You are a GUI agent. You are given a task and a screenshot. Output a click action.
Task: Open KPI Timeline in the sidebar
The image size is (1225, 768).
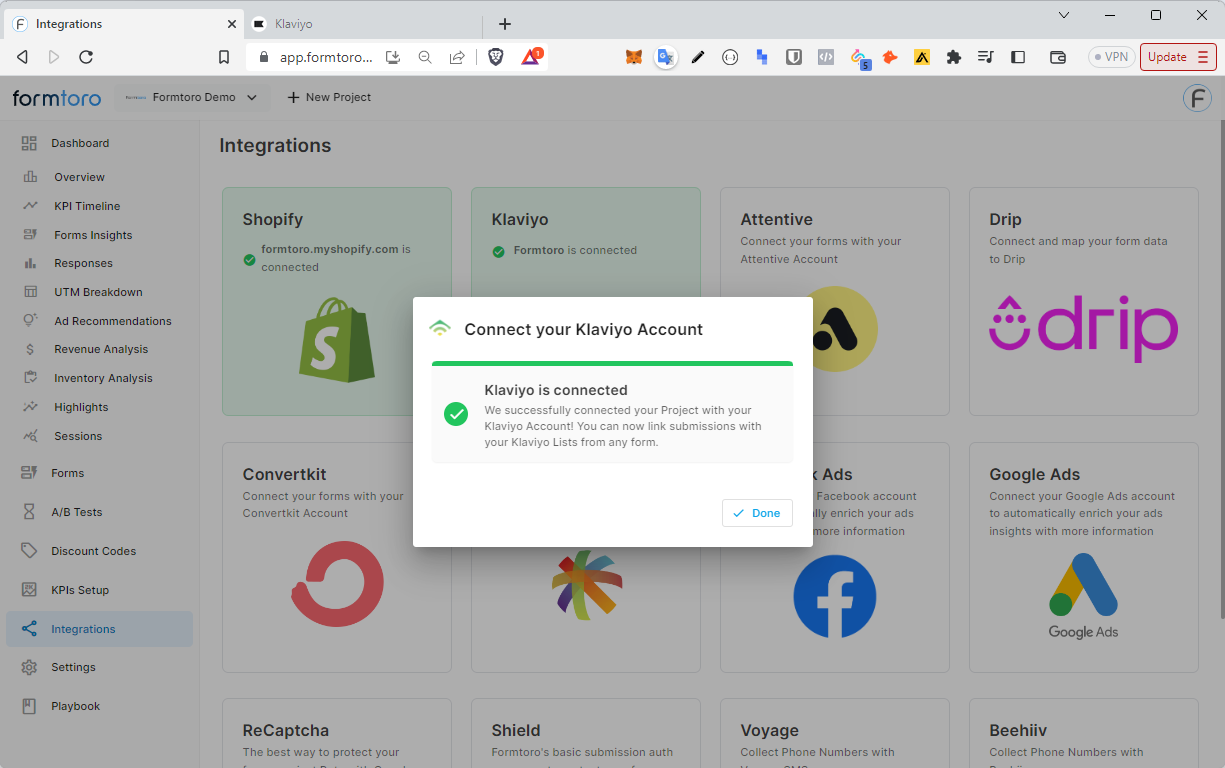(87, 206)
